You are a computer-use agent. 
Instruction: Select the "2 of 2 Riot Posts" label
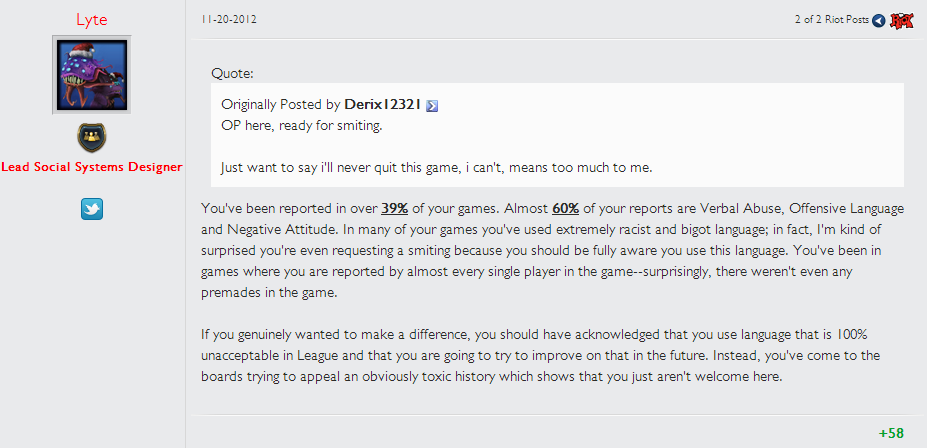tap(832, 20)
